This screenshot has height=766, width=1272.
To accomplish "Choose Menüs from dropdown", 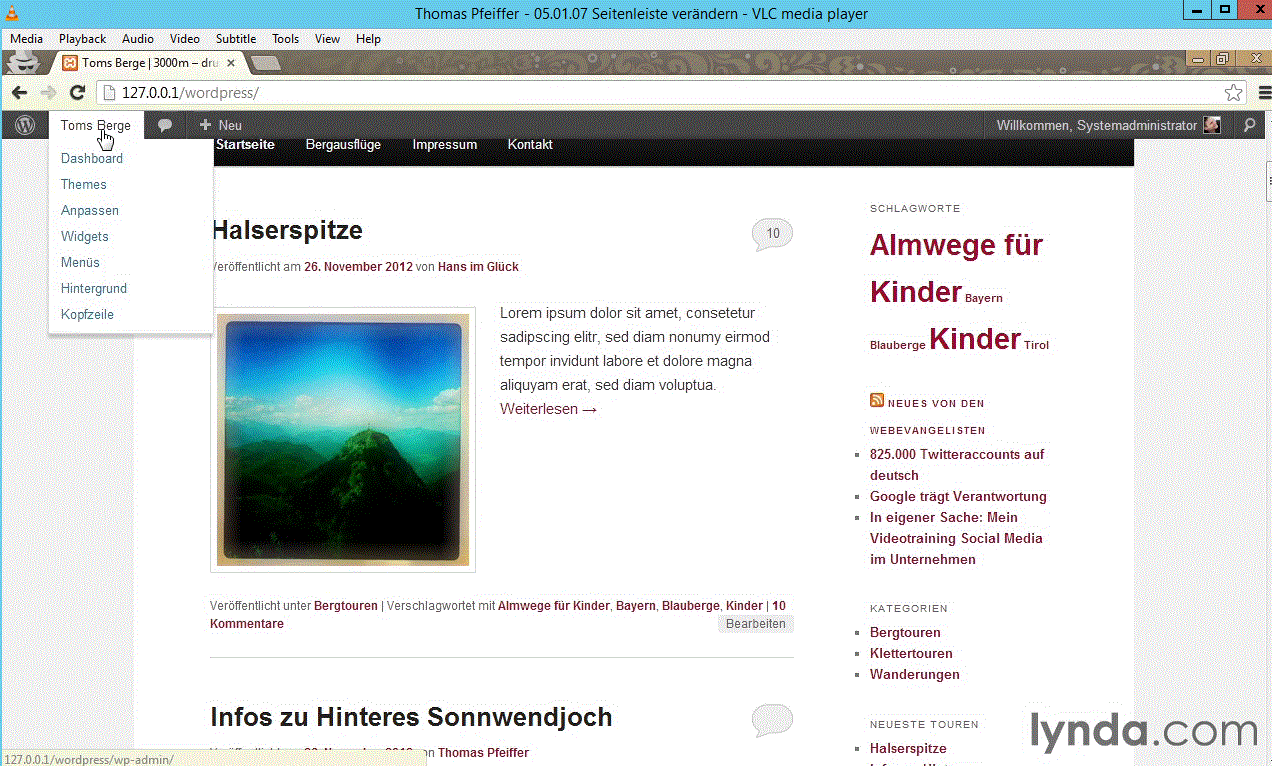I will point(80,262).
